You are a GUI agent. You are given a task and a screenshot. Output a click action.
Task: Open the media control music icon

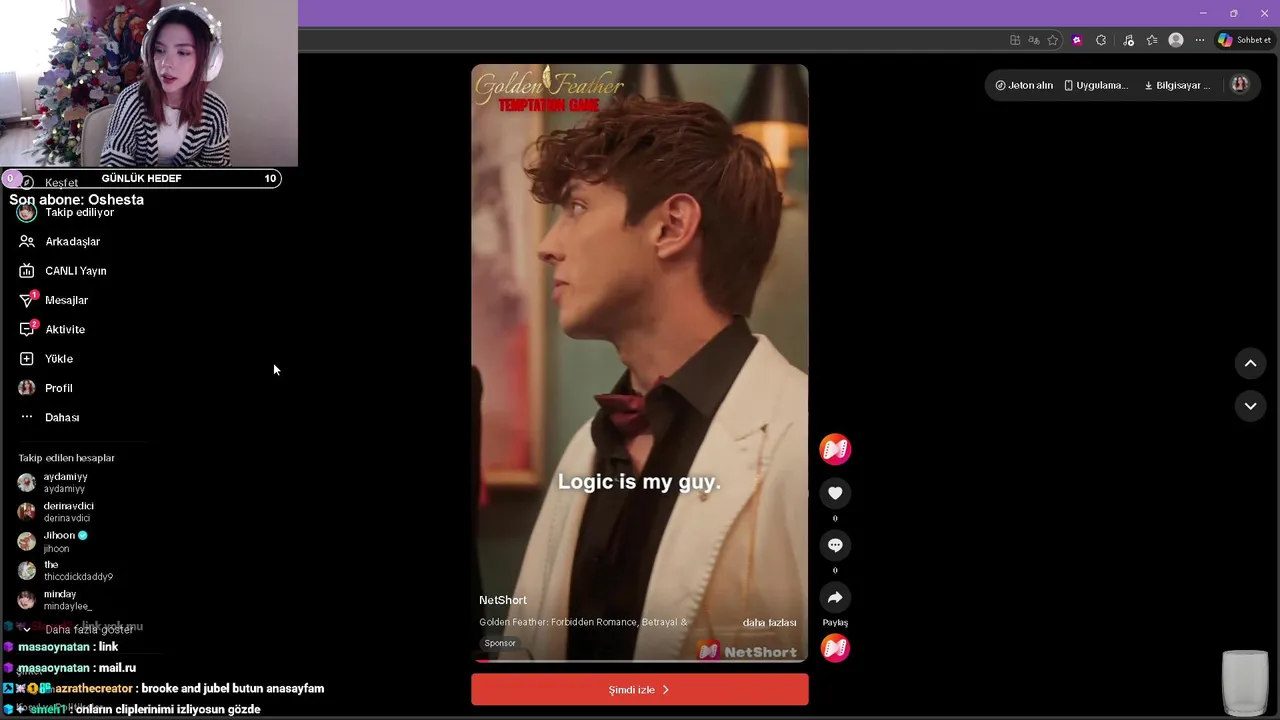(1129, 40)
